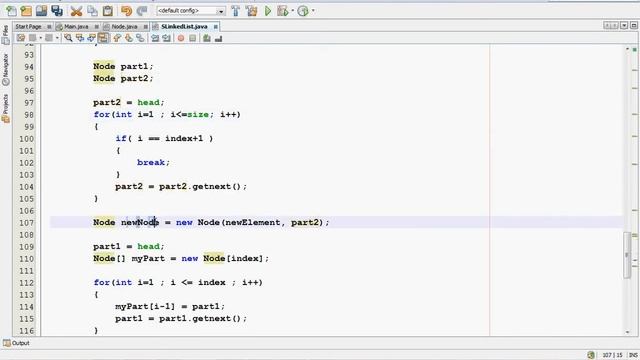Start macro recording red button
The height and width of the screenshot is (360, 640).
(x=181, y=38)
